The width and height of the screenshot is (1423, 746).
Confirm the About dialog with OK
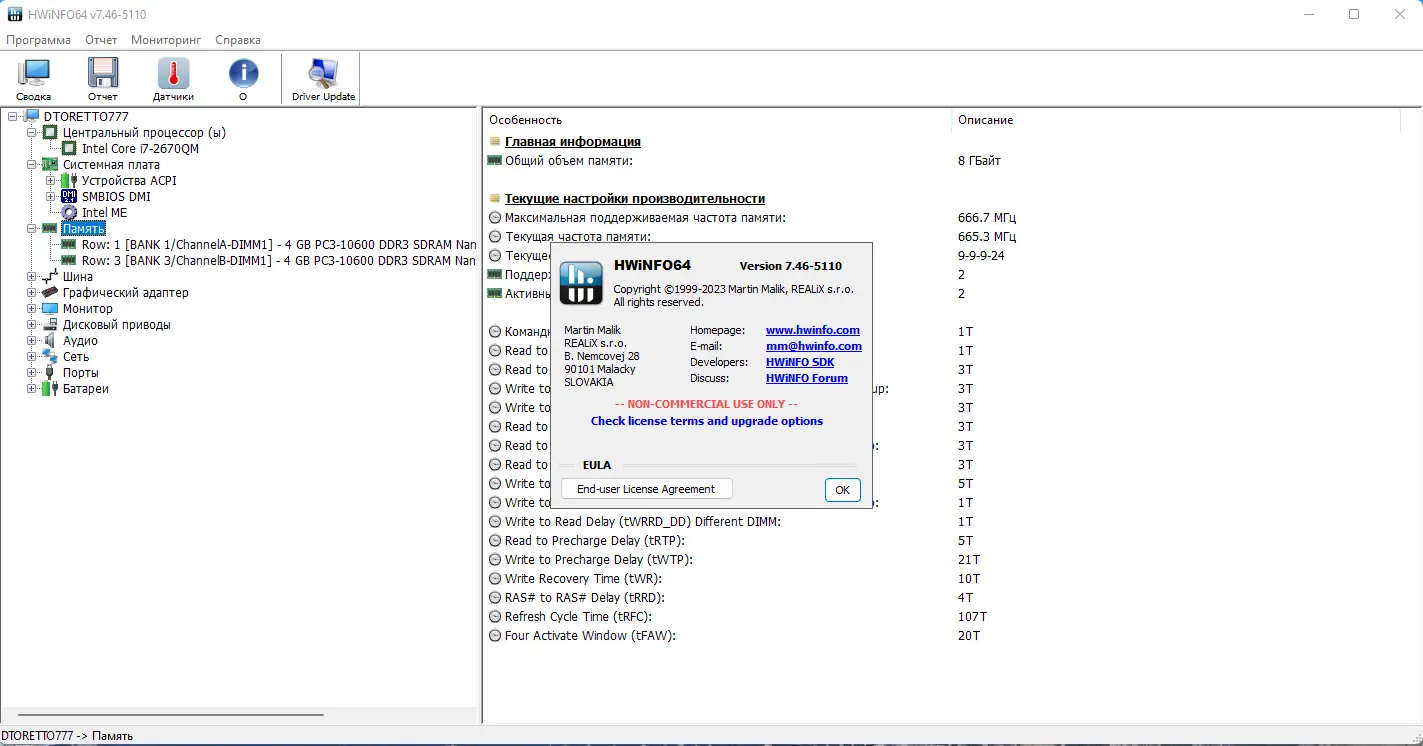[842, 490]
